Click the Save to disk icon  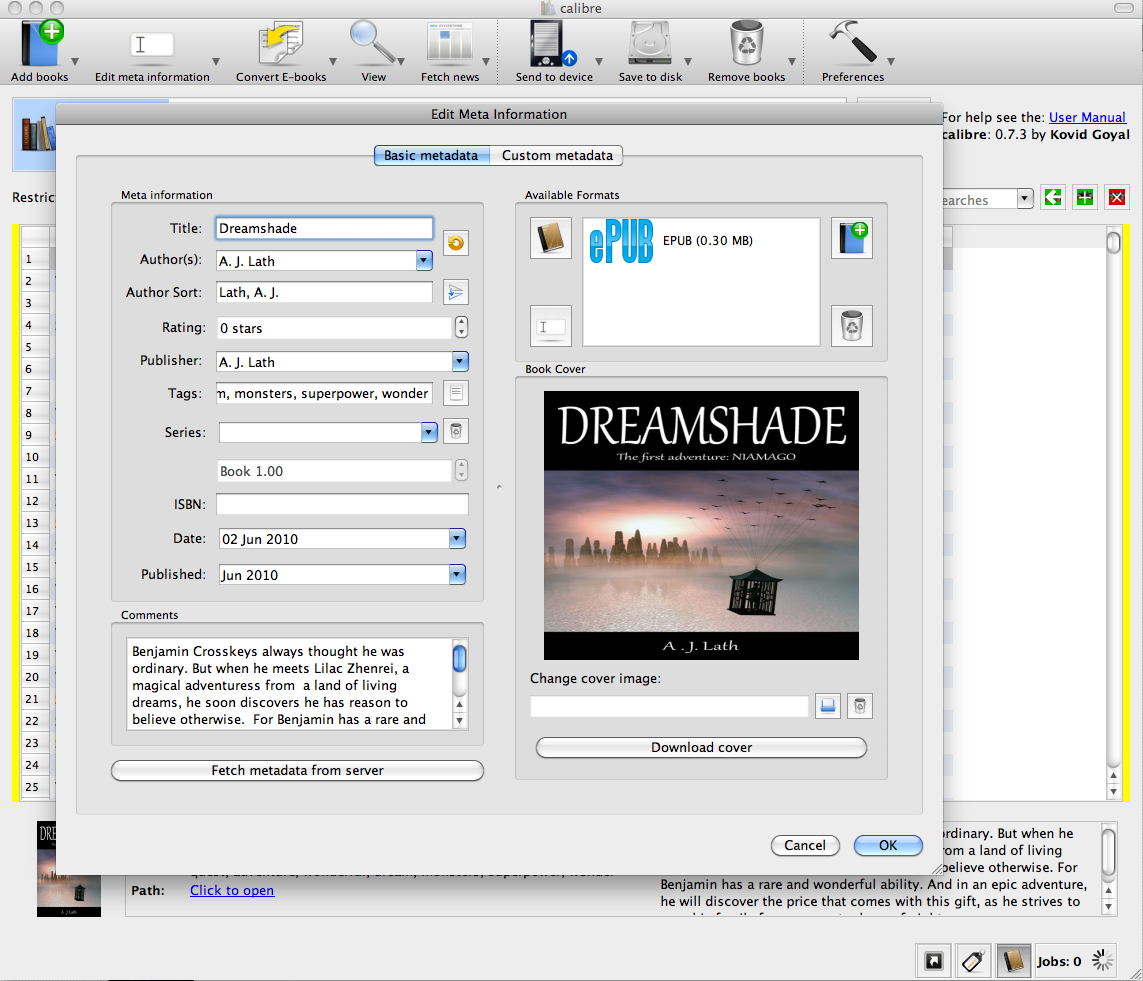coord(650,45)
